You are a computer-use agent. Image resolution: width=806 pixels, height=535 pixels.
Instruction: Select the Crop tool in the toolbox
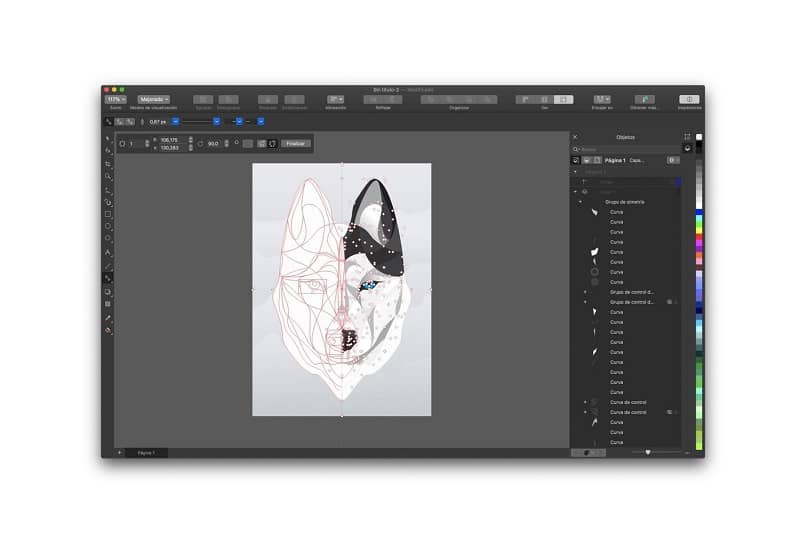point(108,163)
